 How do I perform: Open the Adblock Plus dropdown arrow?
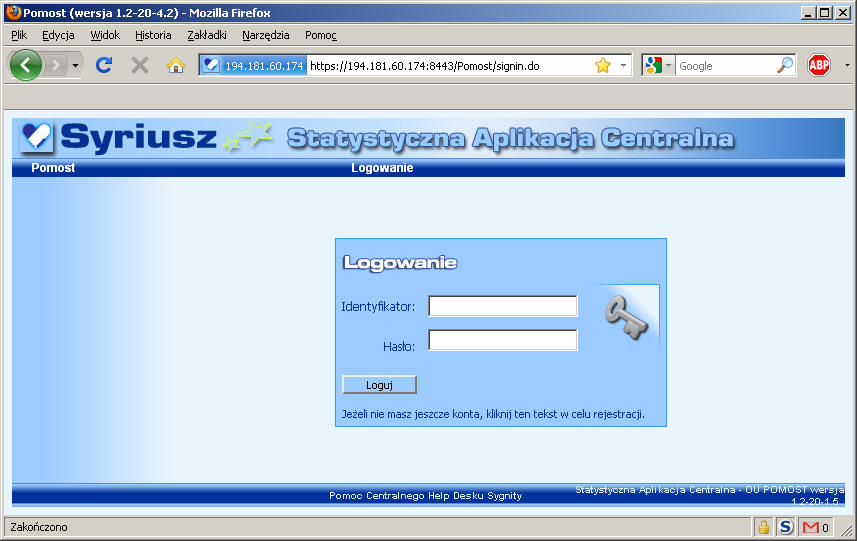847,66
